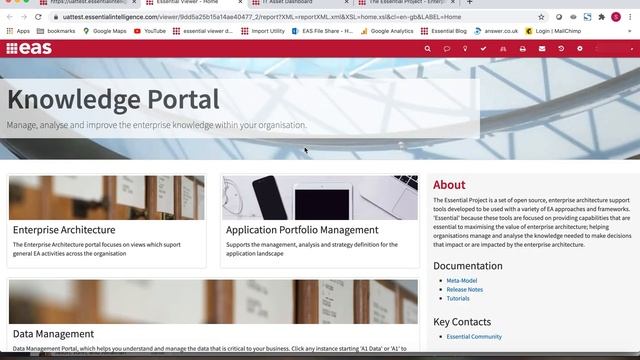
Task: Click the search magnifier icon in the red header
Action: pyautogui.click(x=427, y=49)
